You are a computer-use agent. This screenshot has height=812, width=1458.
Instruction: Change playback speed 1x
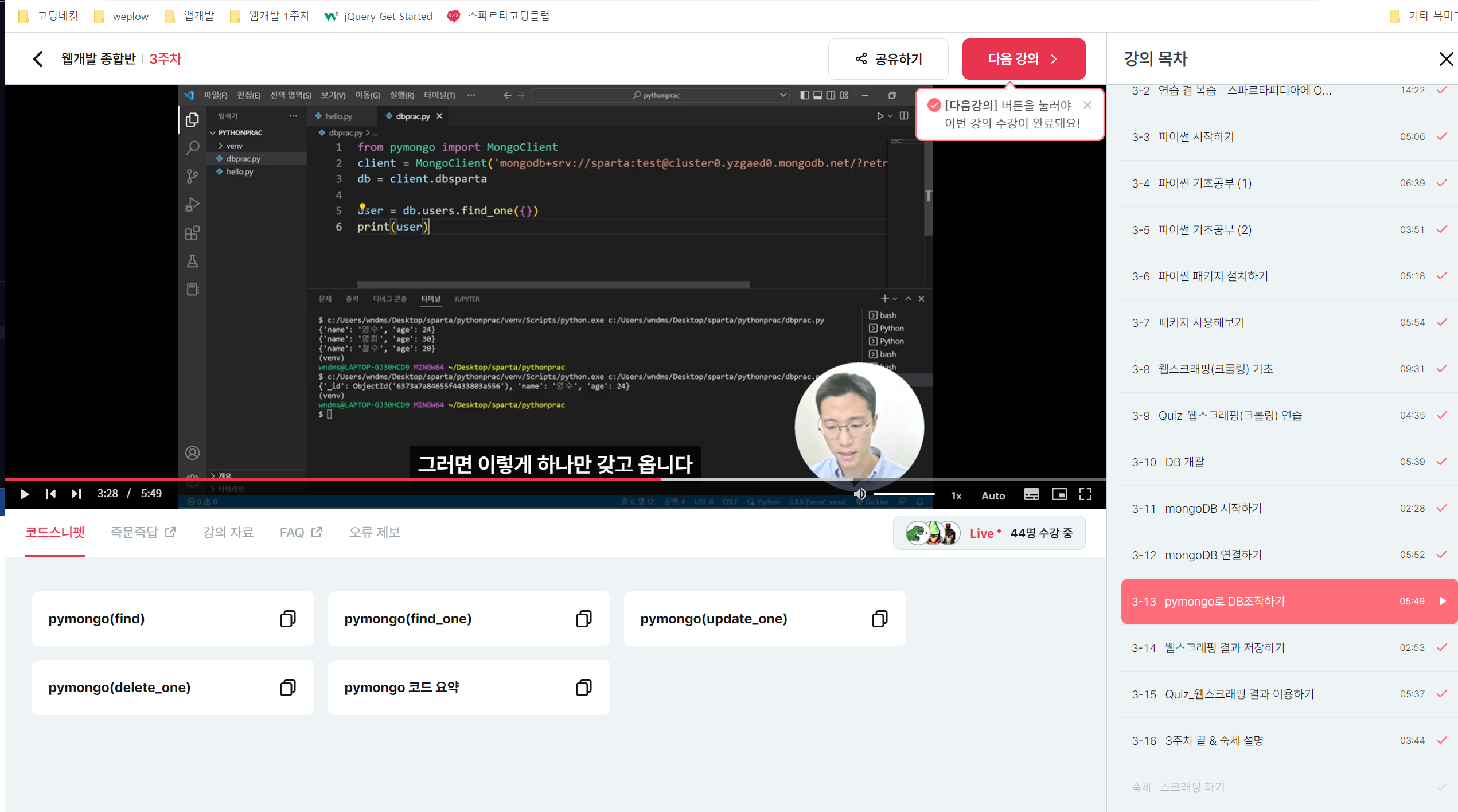(x=956, y=495)
